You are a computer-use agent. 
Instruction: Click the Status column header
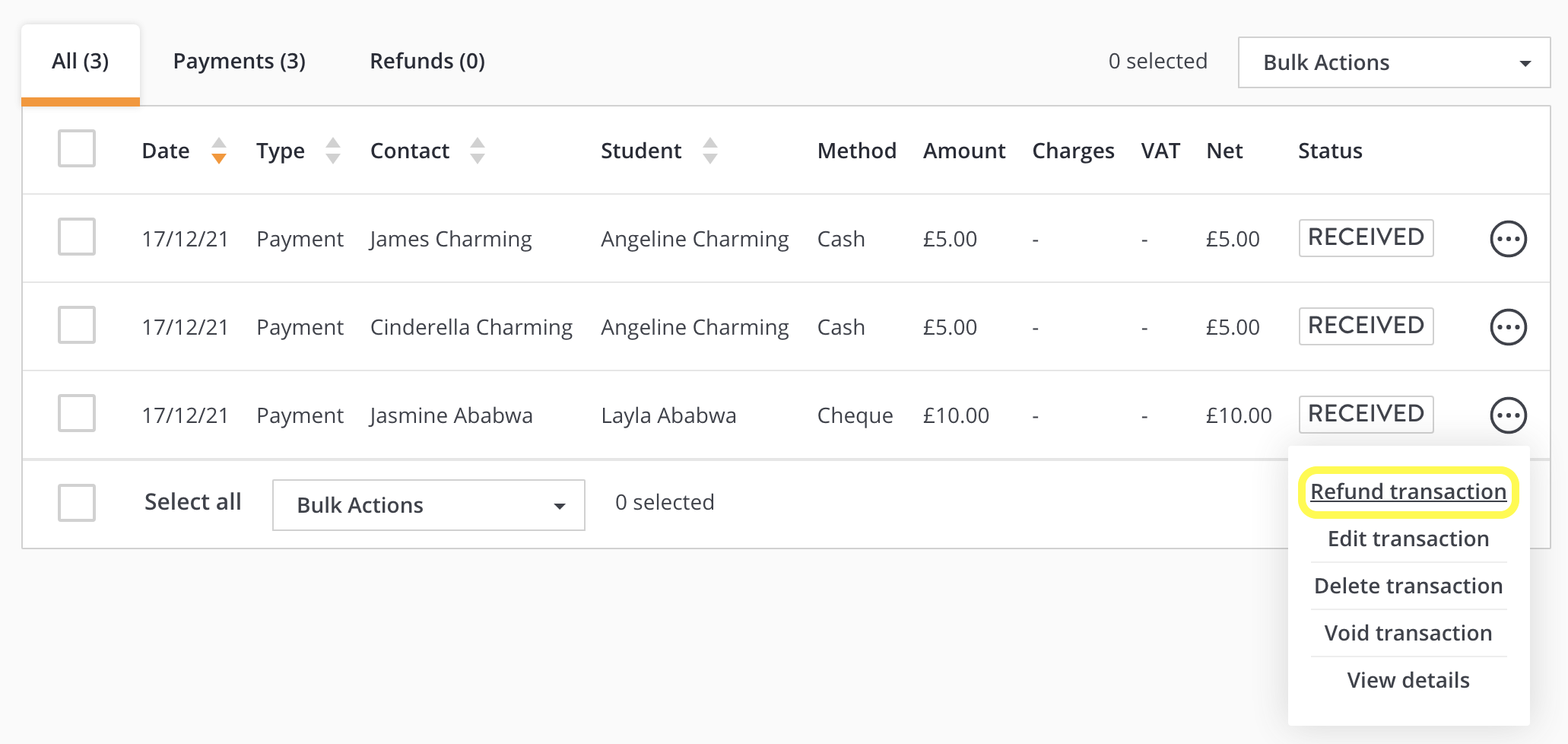(x=1330, y=151)
